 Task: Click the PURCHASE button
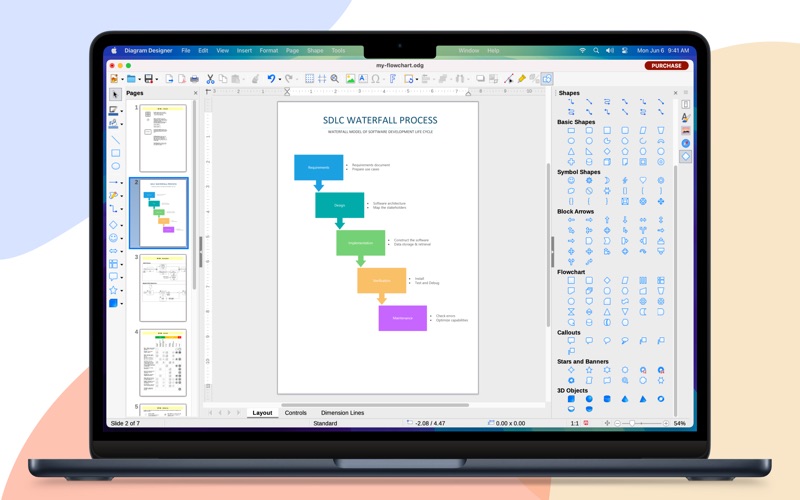point(666,65)
